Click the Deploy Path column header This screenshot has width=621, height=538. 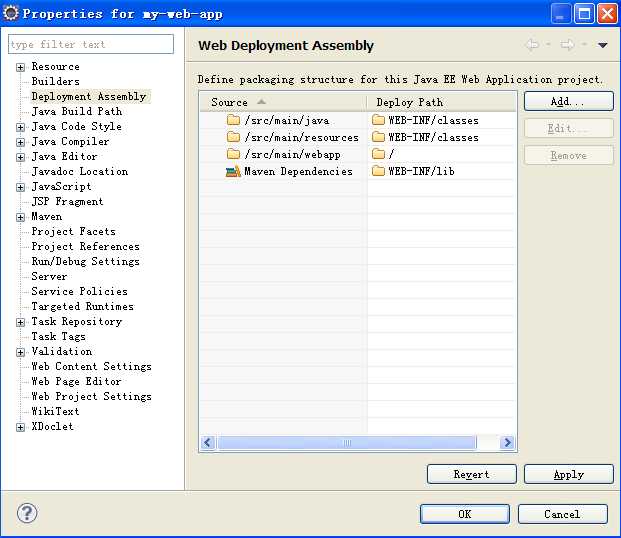441,102
